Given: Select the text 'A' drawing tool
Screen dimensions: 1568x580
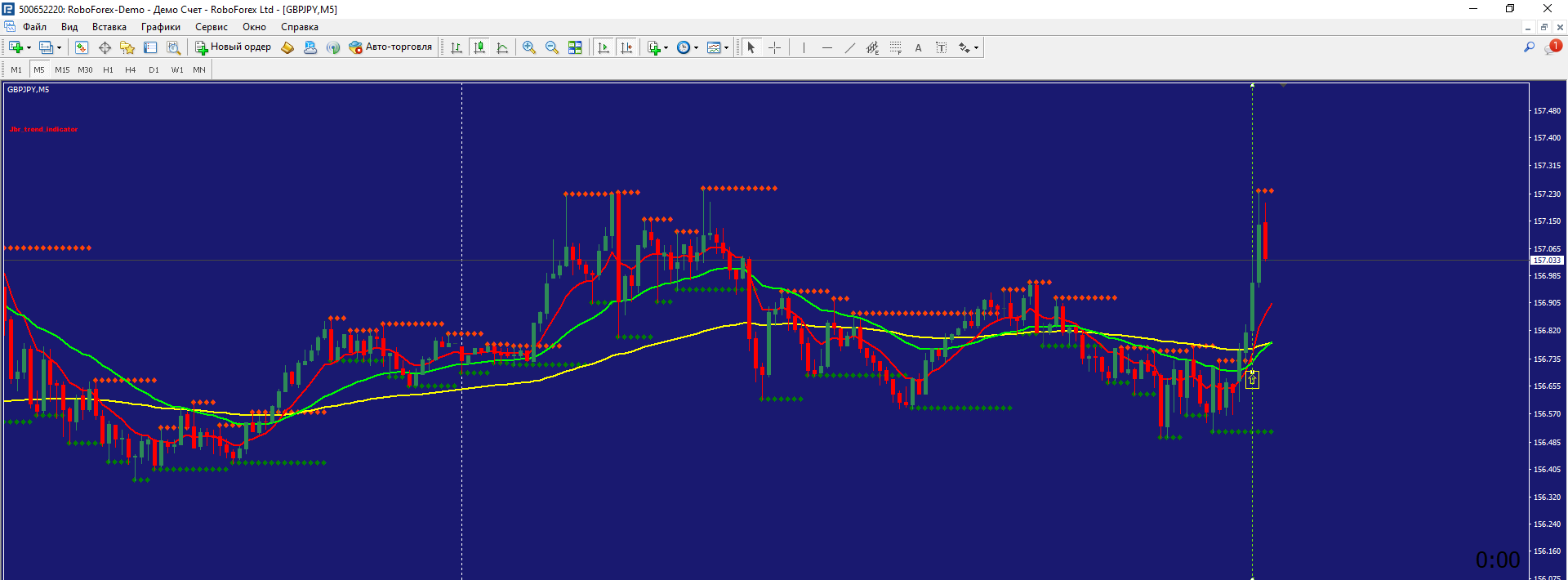Looking at the screenshot, I should click(918, 47).
